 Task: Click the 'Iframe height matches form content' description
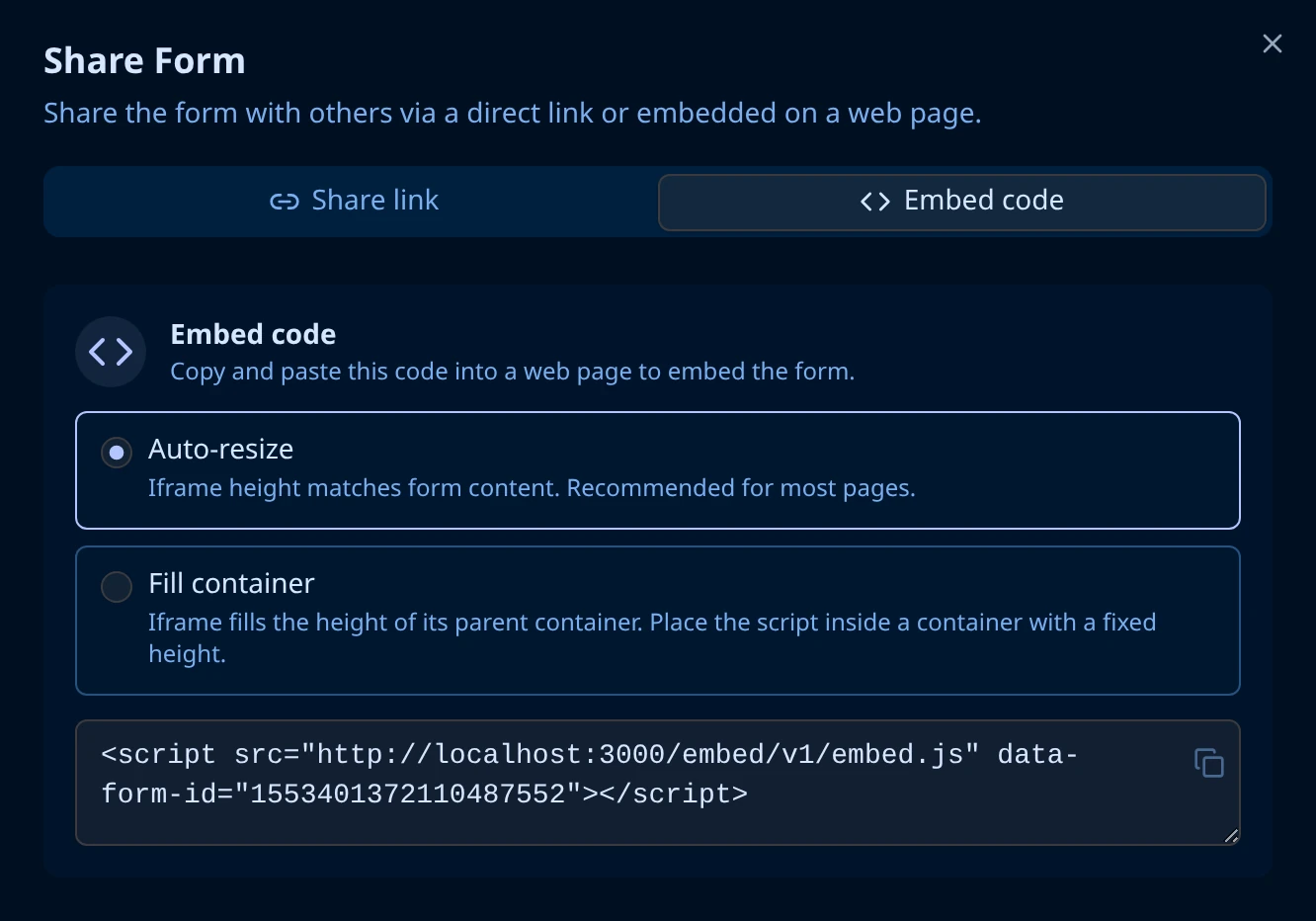[x=532, y=488]
